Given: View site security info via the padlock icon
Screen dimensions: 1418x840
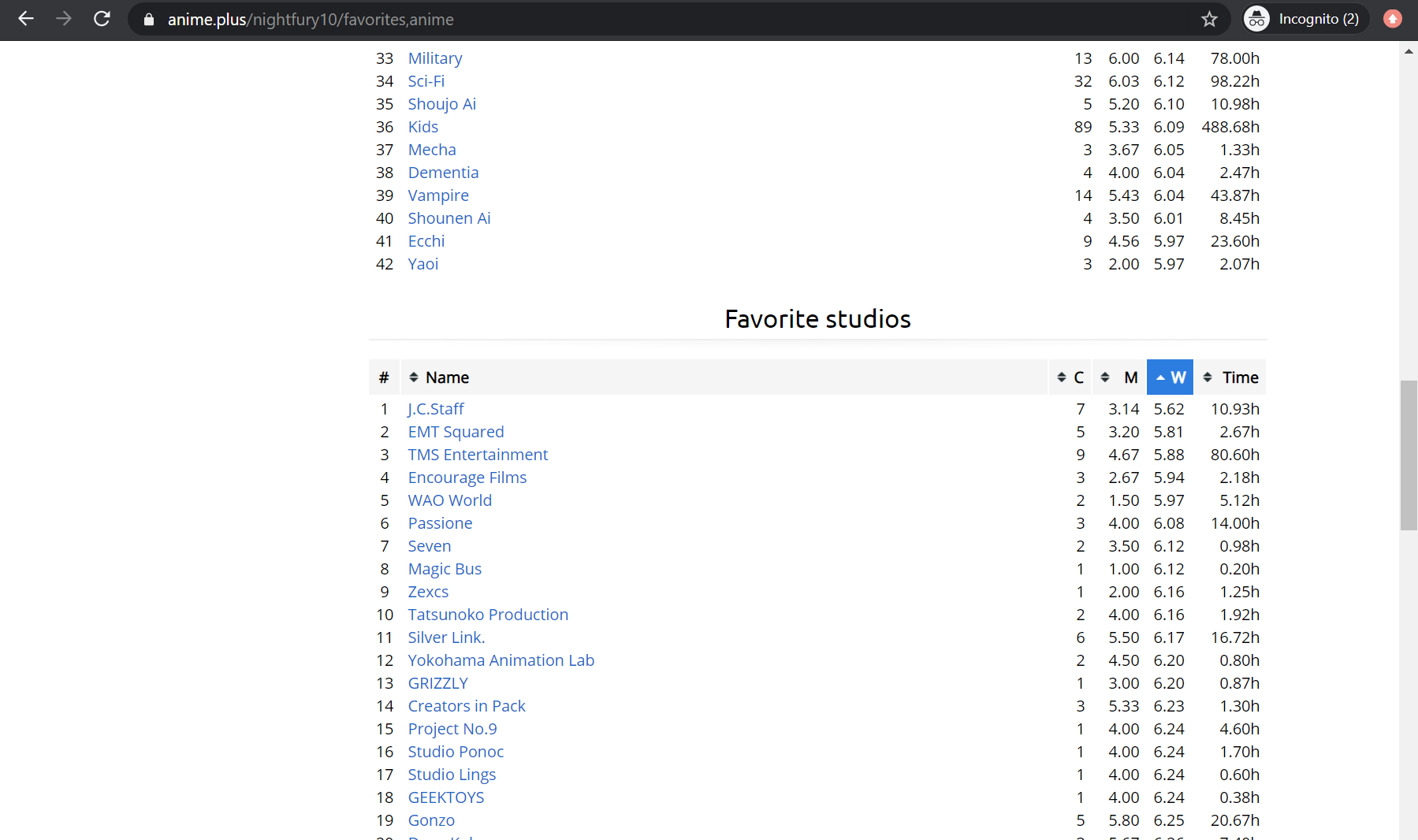Looking at the screenshot, I should coord(148,19).
